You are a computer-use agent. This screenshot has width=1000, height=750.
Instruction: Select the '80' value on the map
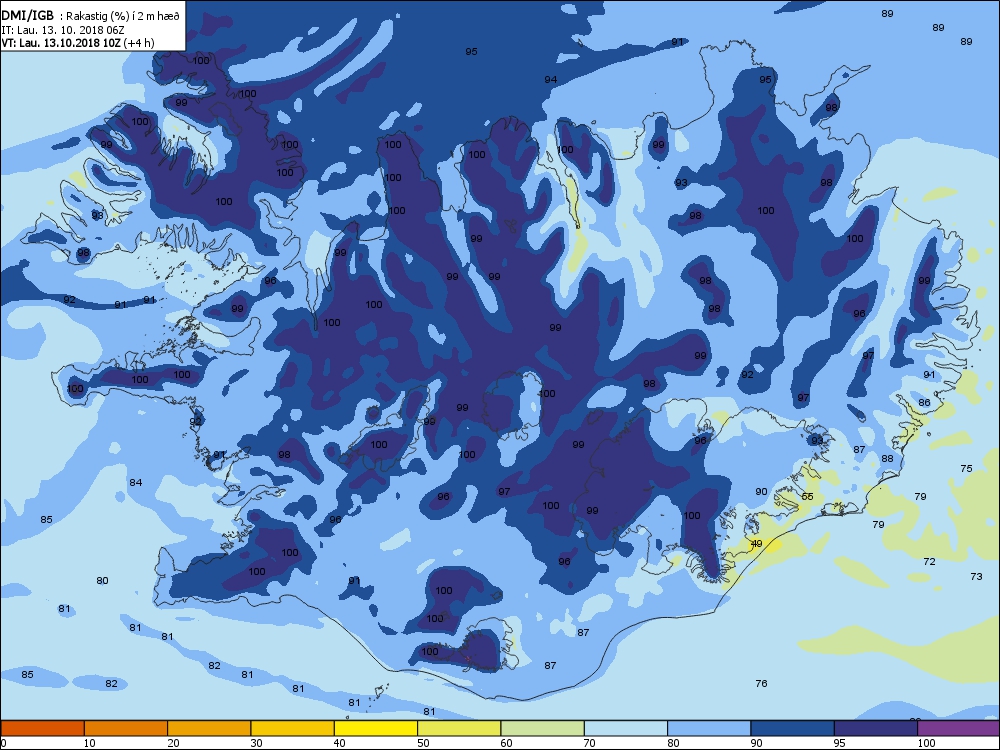coord(102,581)
